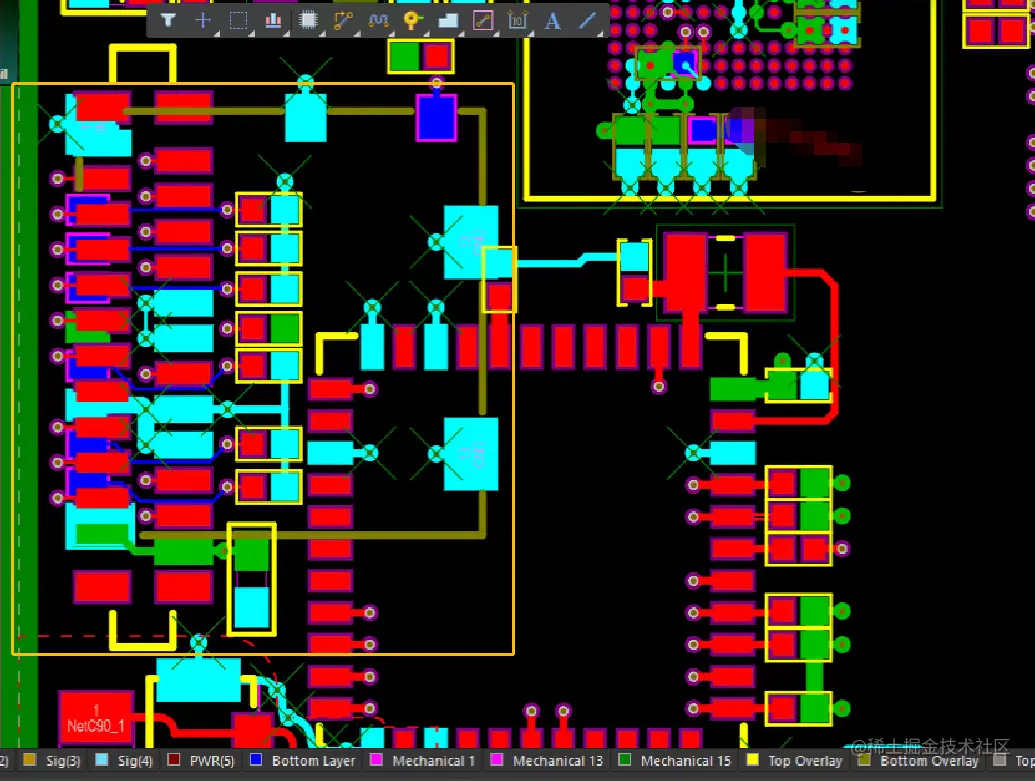Switch to the Bottom Layer tab
This screenshot has height=781, width=1035.
(x=303, y=761)
